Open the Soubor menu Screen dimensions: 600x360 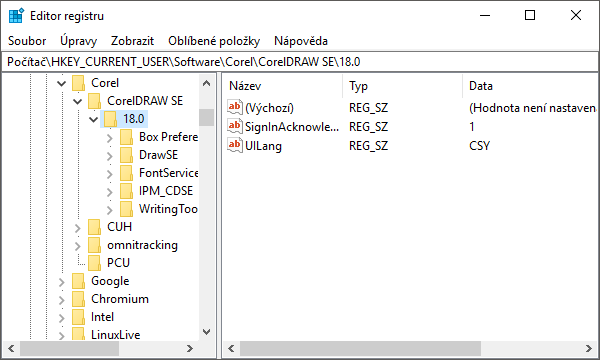coord(27,41)
